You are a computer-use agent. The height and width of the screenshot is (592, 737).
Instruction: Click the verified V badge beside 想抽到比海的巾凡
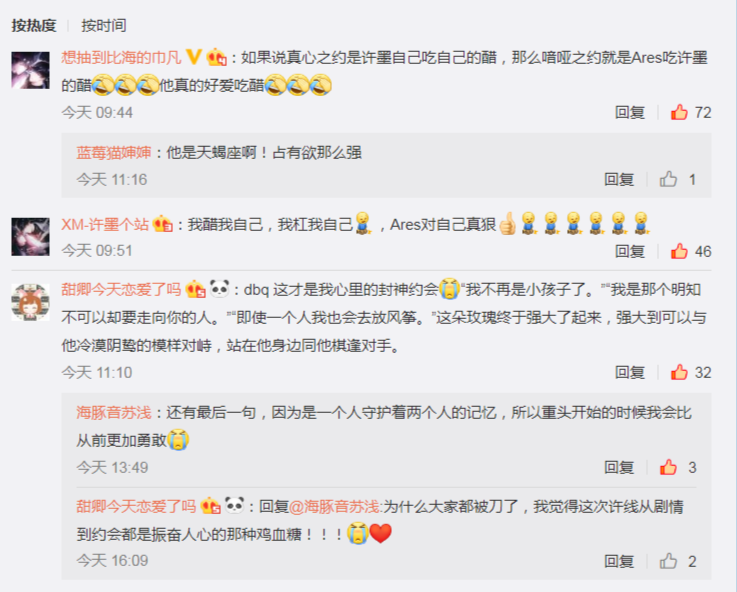(194, 57)
